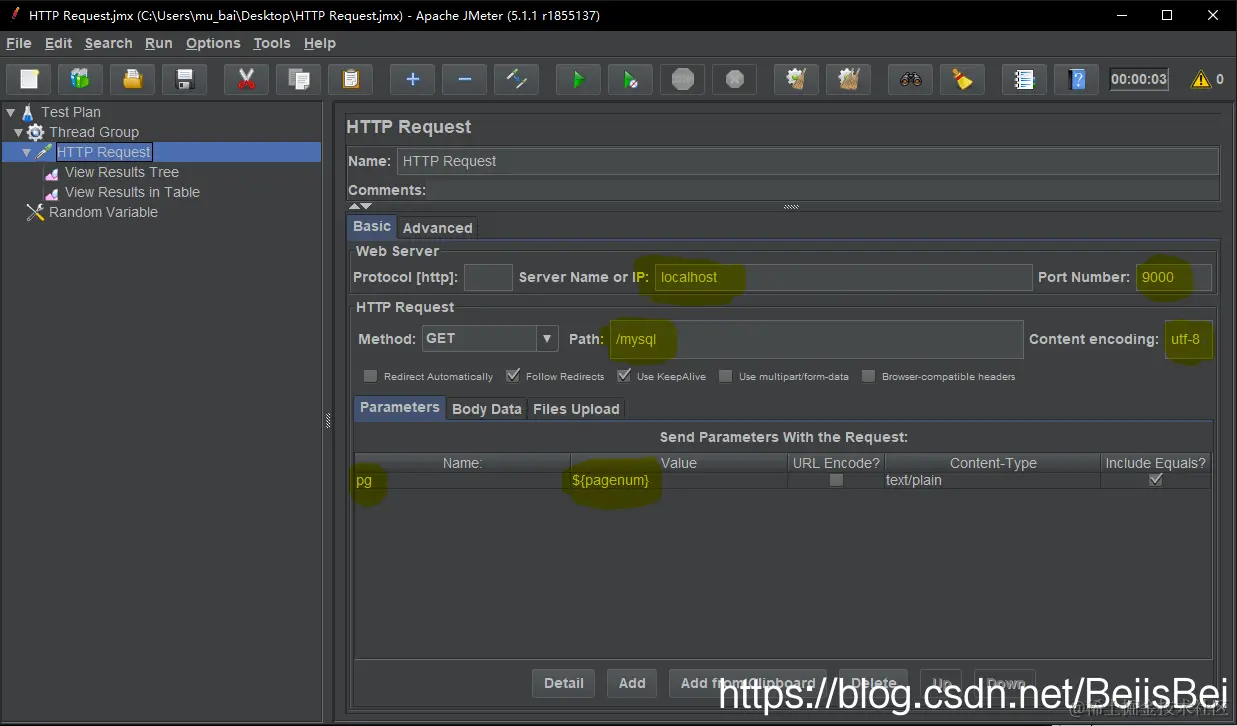Select View Results Tree item

(121, 172)
